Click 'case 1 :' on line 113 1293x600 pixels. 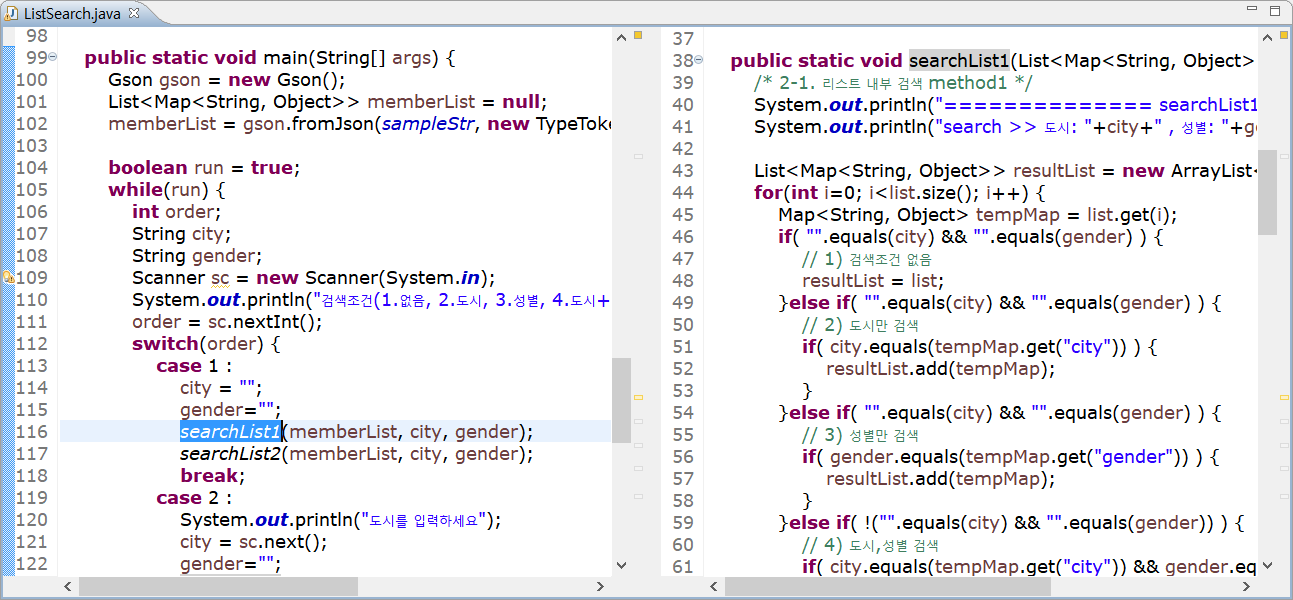point(194,365)
